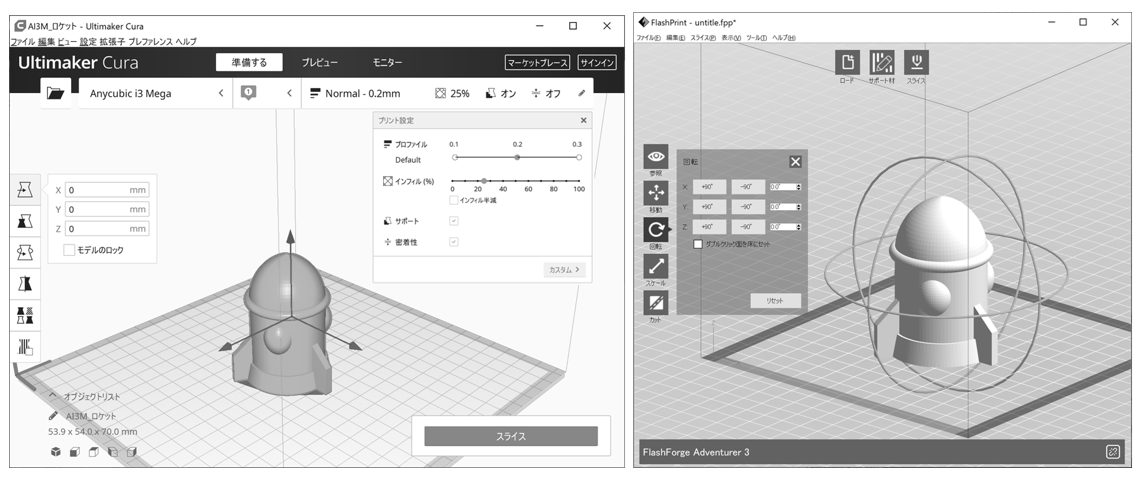Click the インフィル (%) slider handle
This screenshot has width=1144, height=484.
pos(484,180)
